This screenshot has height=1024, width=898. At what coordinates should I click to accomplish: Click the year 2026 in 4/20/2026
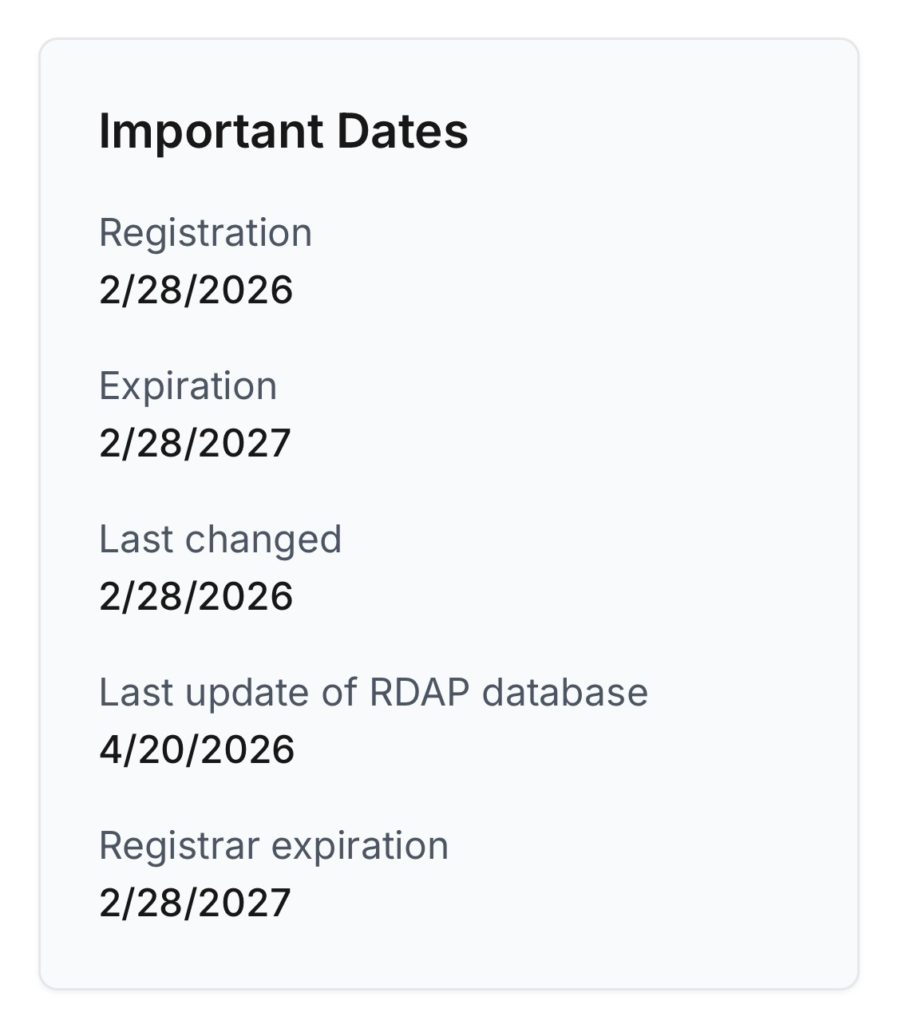click(255, 749)
